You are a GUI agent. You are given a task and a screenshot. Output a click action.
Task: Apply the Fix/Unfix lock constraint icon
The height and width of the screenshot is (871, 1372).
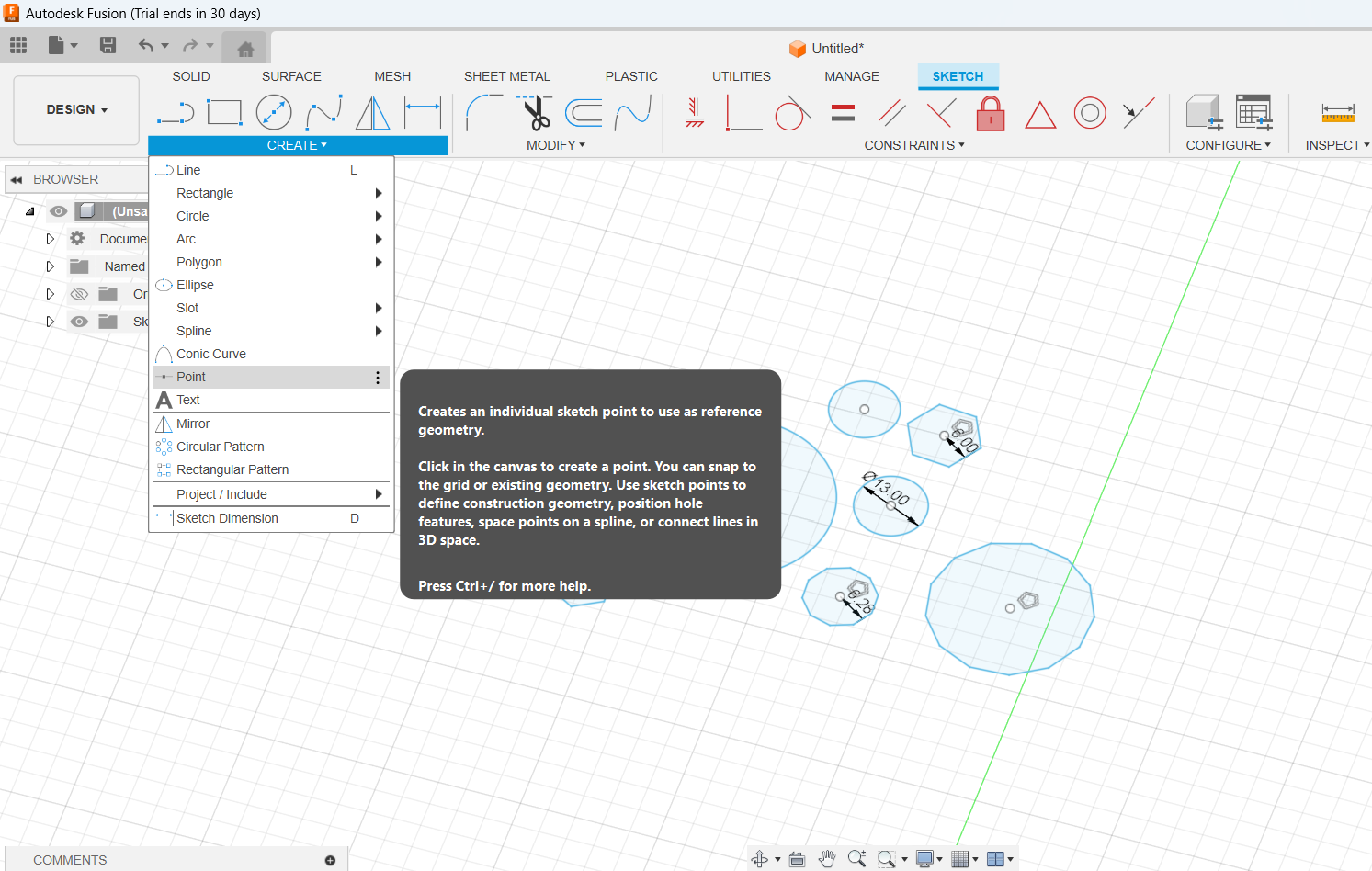click(x=991, y=113)
